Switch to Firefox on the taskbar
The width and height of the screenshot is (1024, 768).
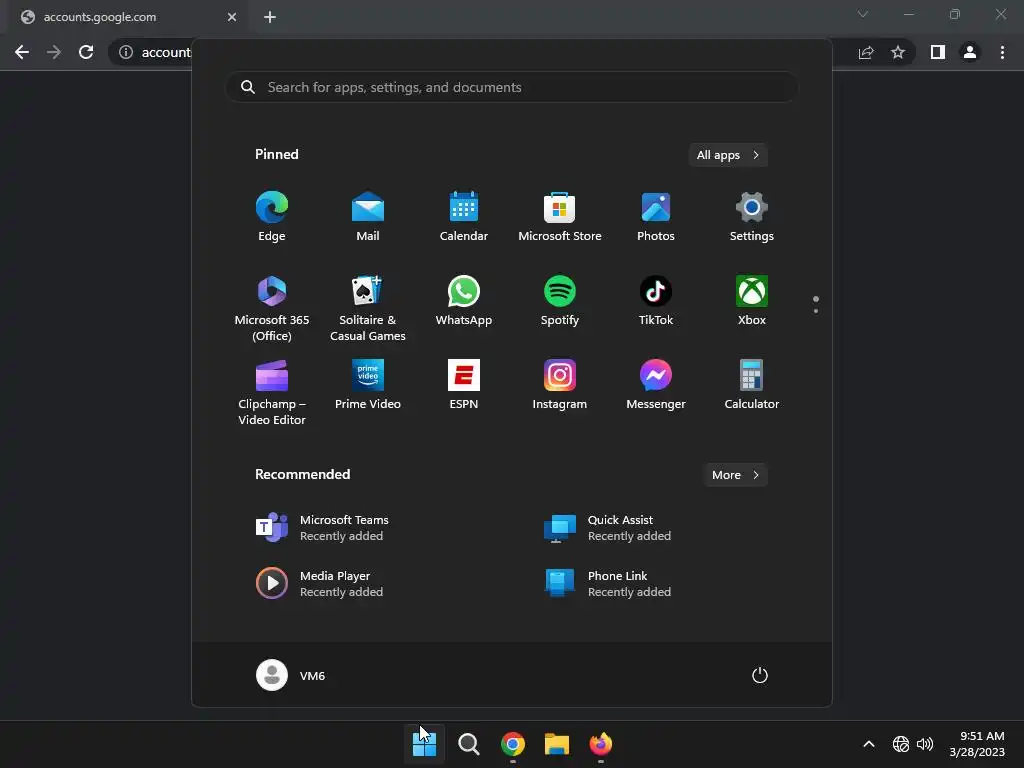pos(601,744)
